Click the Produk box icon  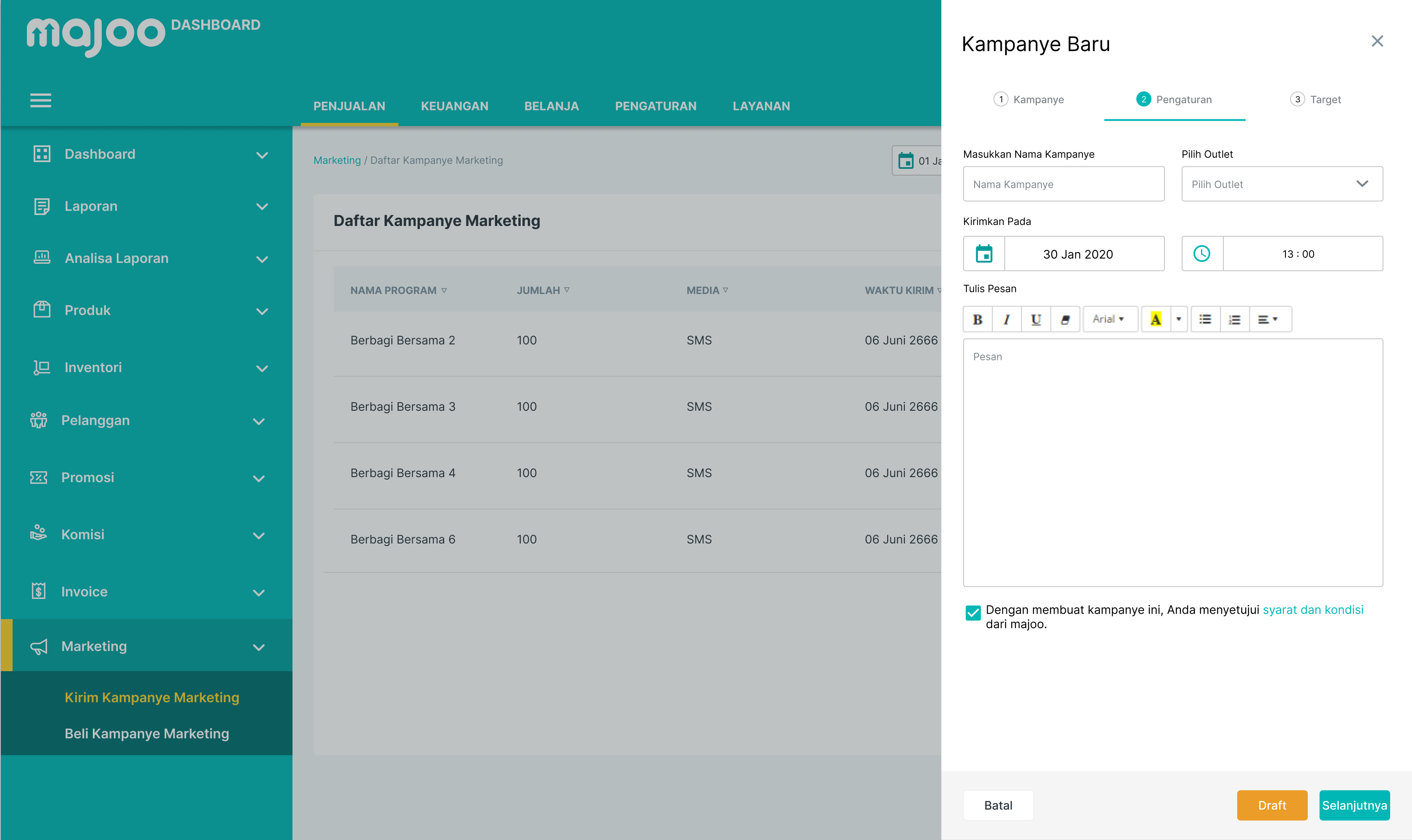pos(42,310)
